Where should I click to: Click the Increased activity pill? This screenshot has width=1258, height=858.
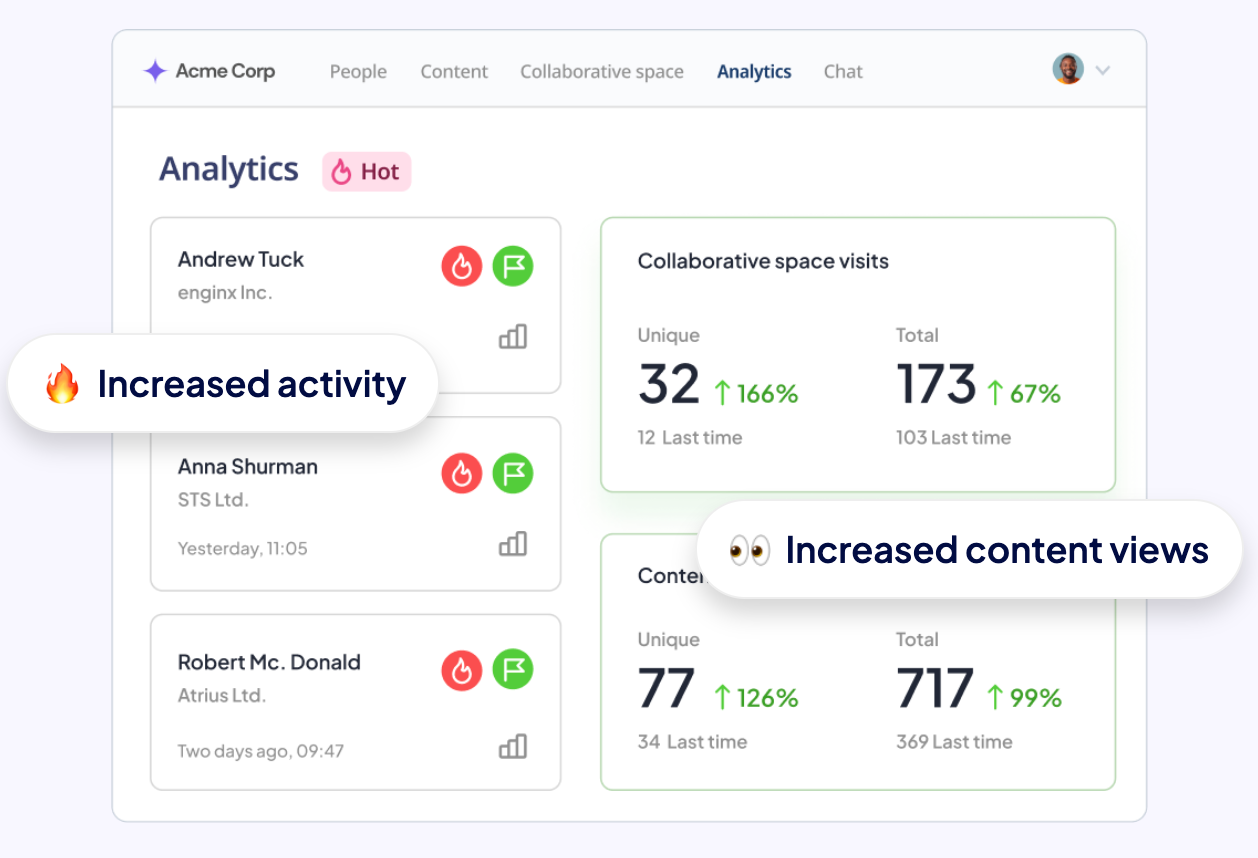tap(224, 384)
